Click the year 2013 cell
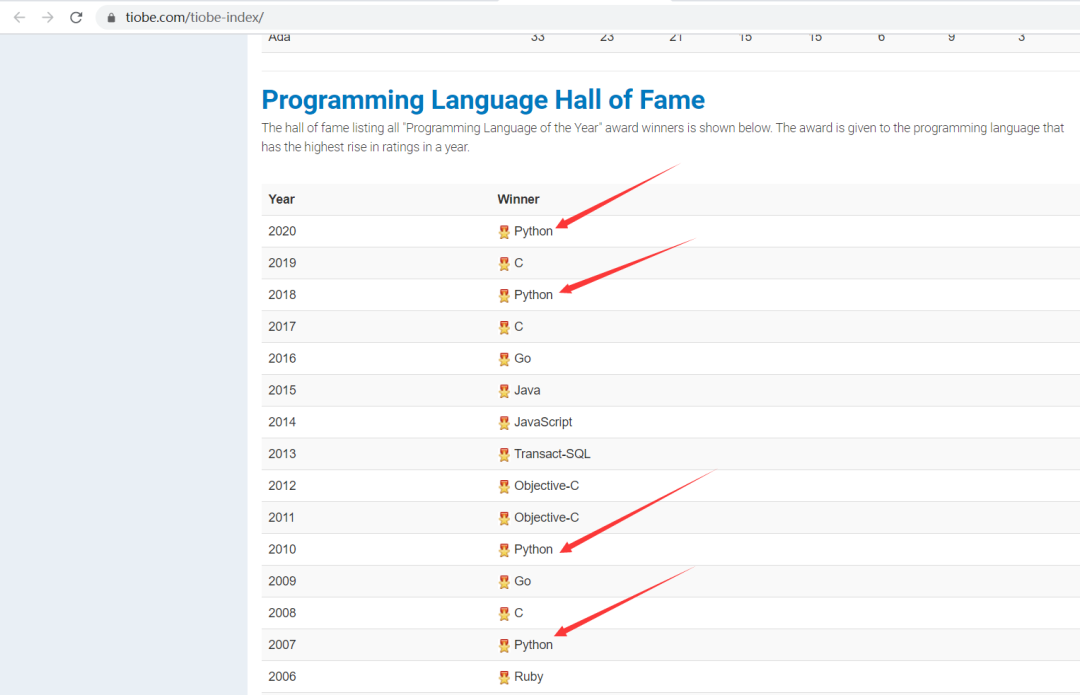The image size is (1080, 695). click(x=282, y=453)
